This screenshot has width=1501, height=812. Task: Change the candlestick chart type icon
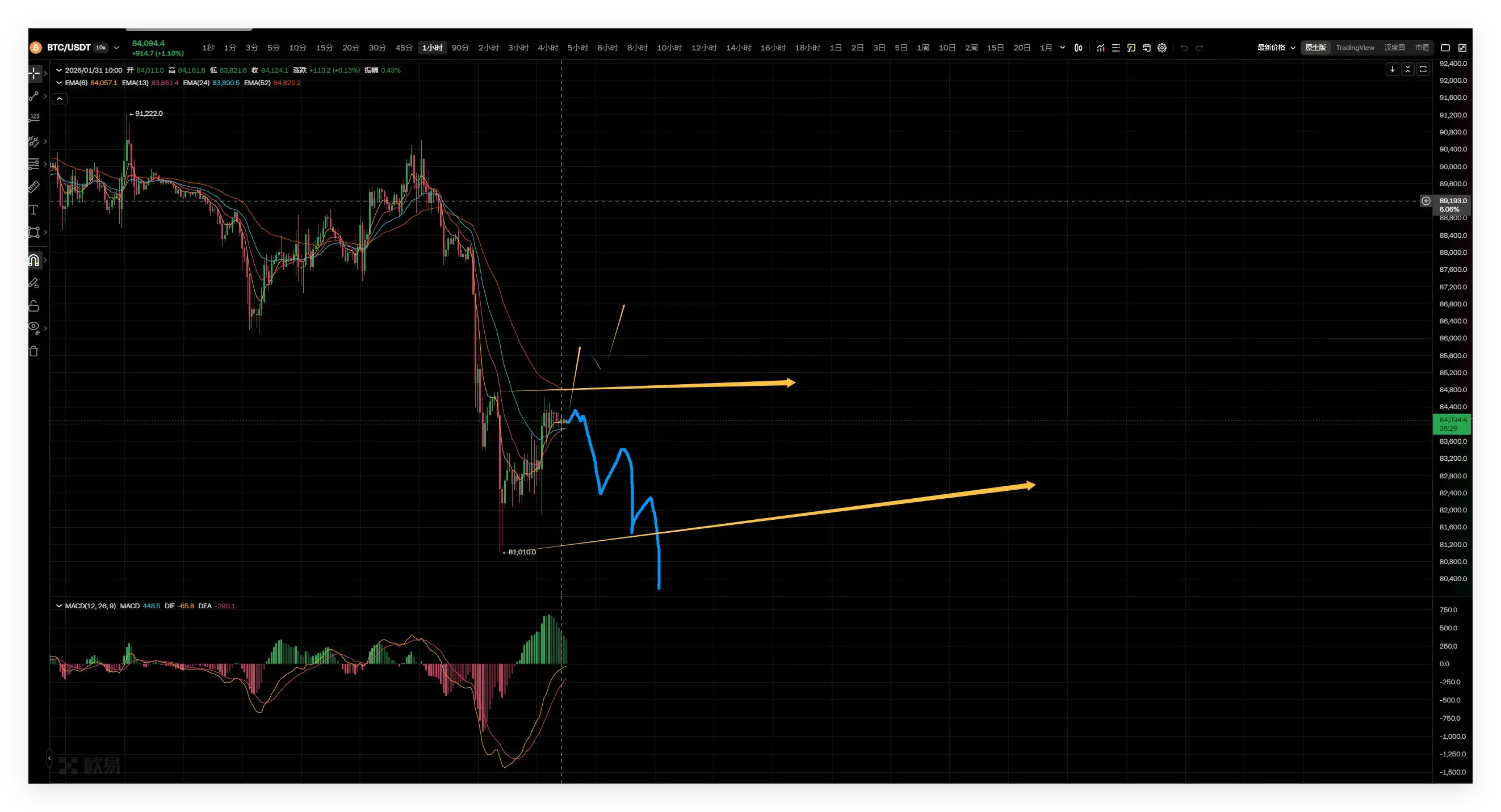[1079, 48]
